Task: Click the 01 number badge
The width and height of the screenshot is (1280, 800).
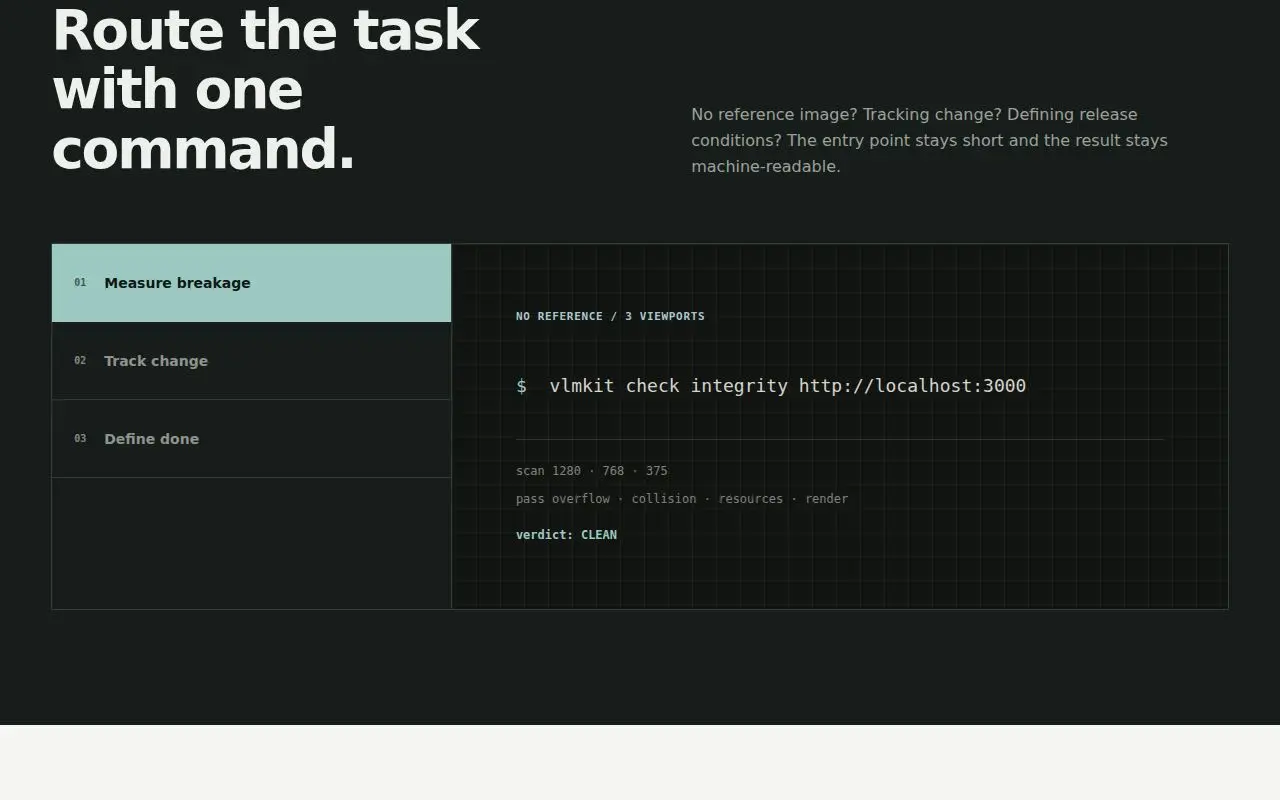Action: [x=80, y=283]
